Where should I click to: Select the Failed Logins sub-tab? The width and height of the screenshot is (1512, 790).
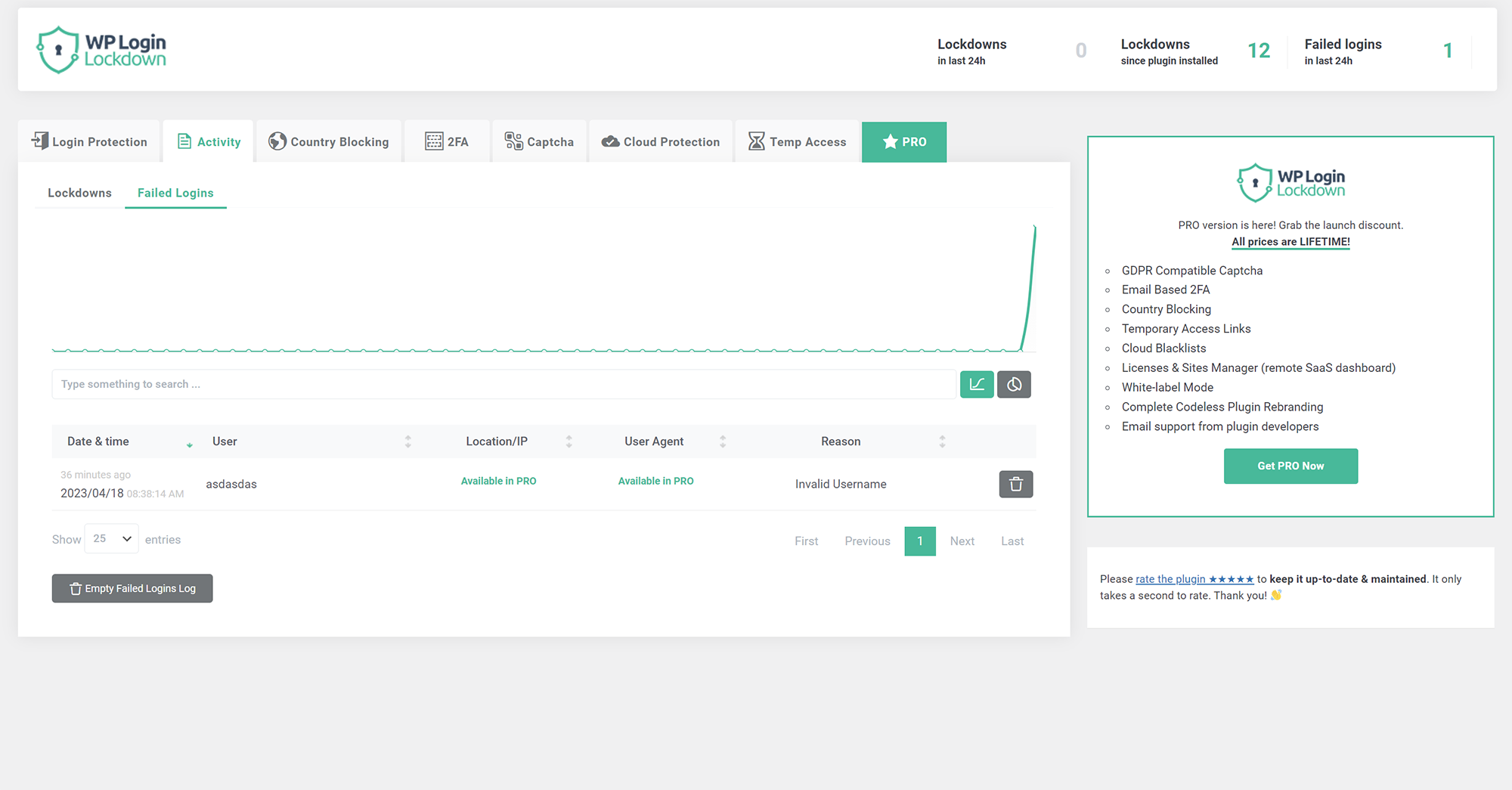[175, 193]
